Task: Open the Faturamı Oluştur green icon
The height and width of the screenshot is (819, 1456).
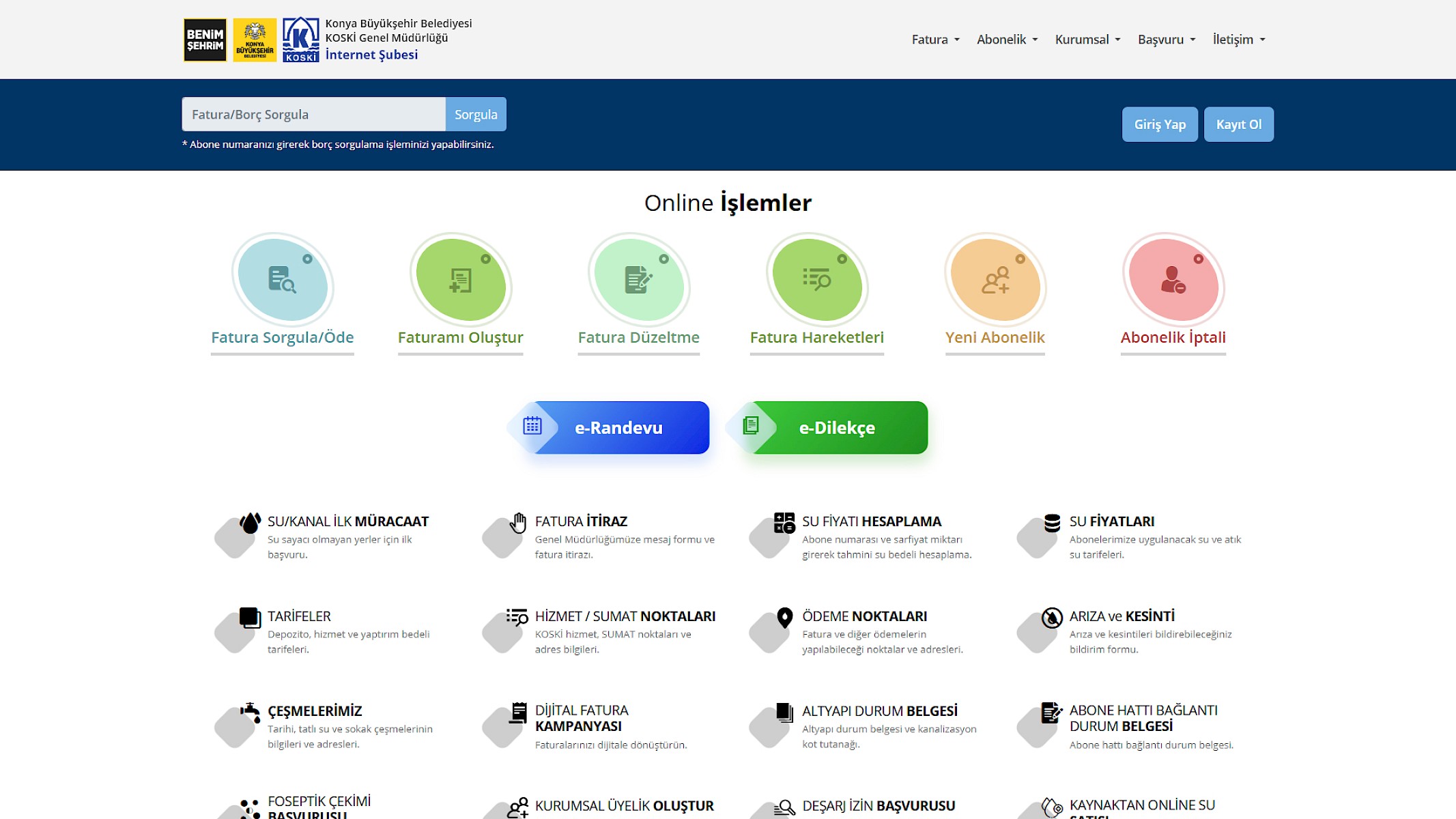Action: click(x=461, y=281)
